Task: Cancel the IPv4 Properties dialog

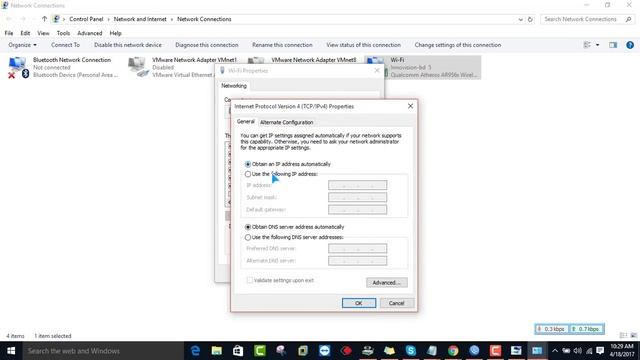Action: [396, 303]
